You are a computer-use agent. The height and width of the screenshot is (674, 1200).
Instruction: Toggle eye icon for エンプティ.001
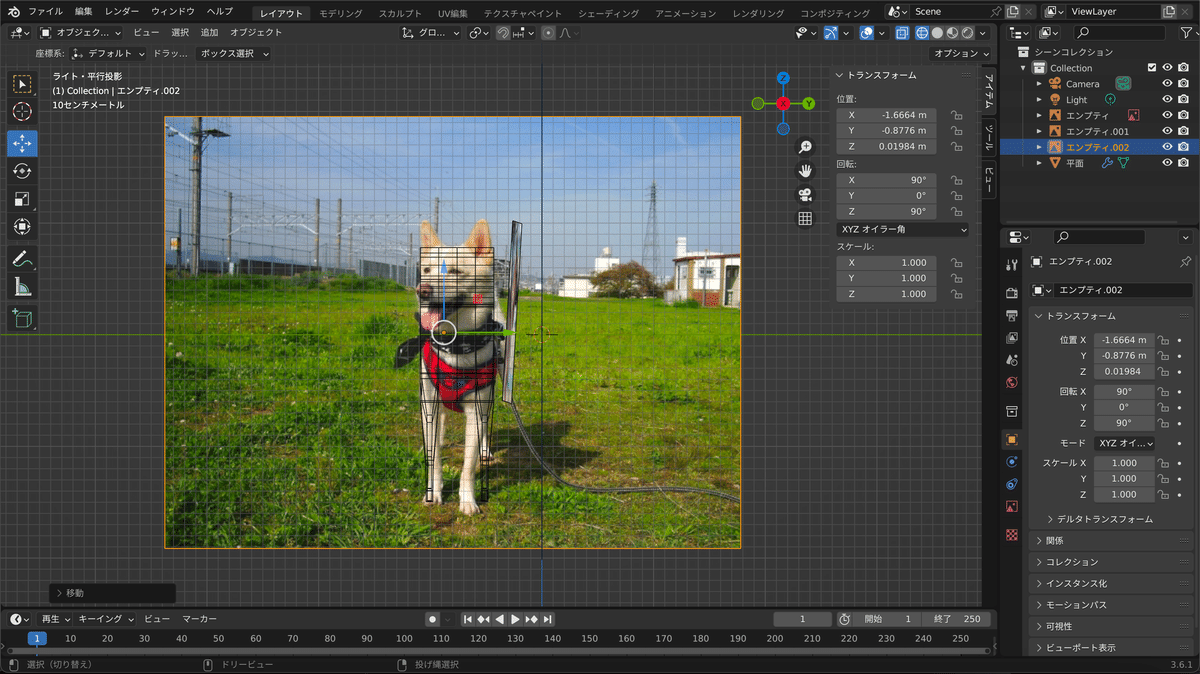1167,131
